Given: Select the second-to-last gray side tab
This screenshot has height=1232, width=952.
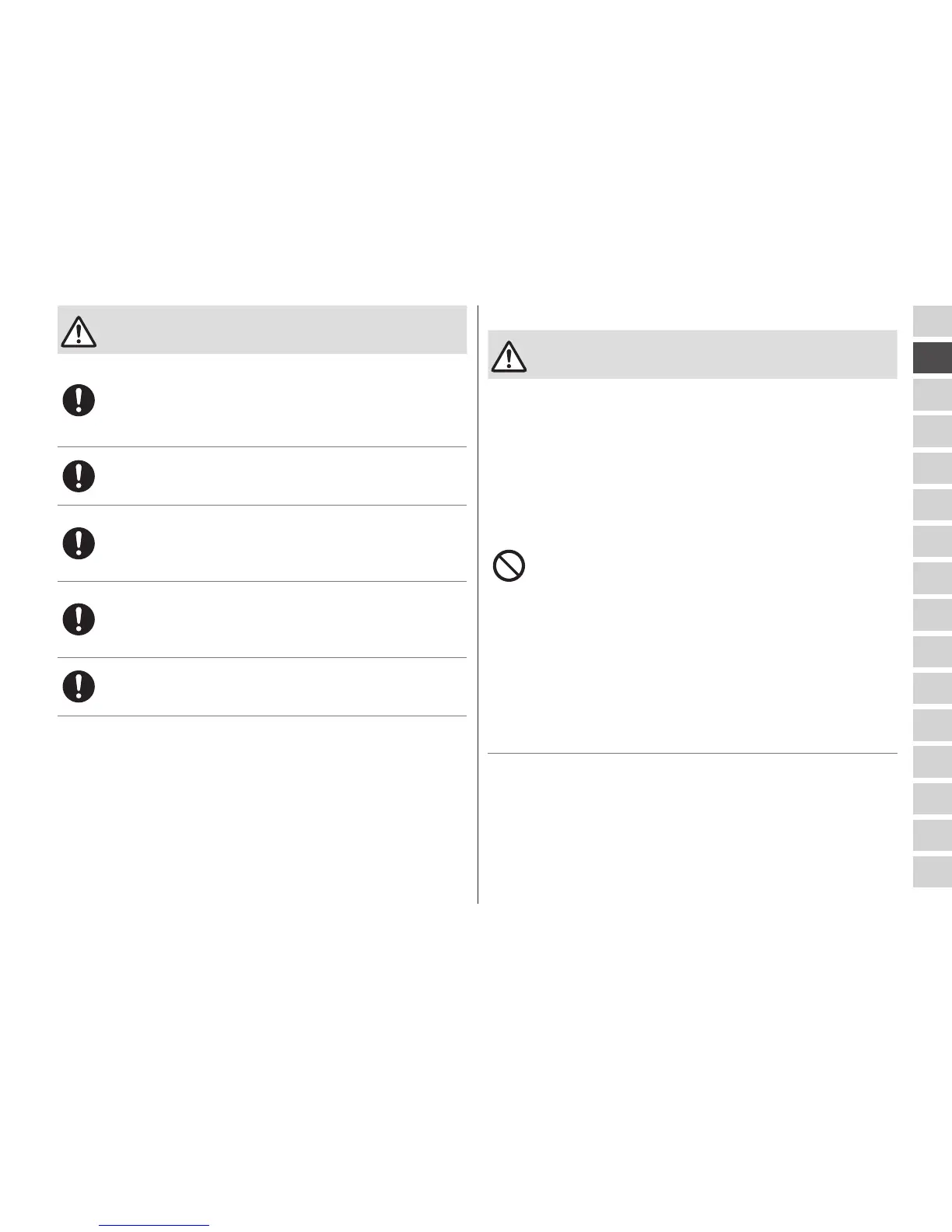Looking at the screenshot, I should pyautogui.click(x=932, y=835).
